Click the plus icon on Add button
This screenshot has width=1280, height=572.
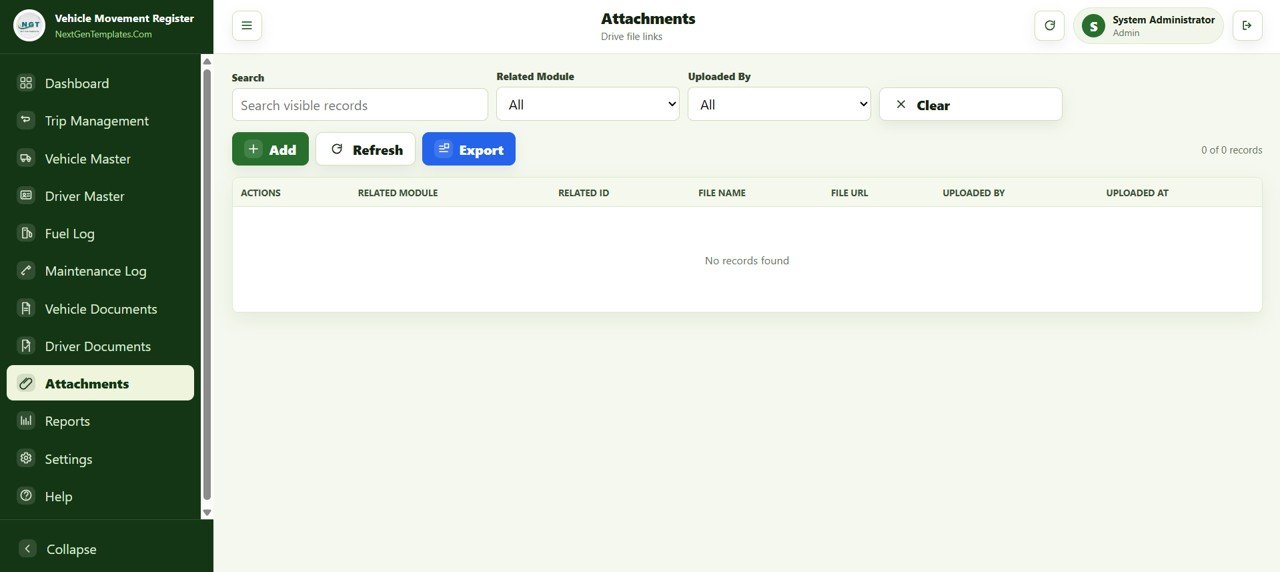(x=253, y=149)
